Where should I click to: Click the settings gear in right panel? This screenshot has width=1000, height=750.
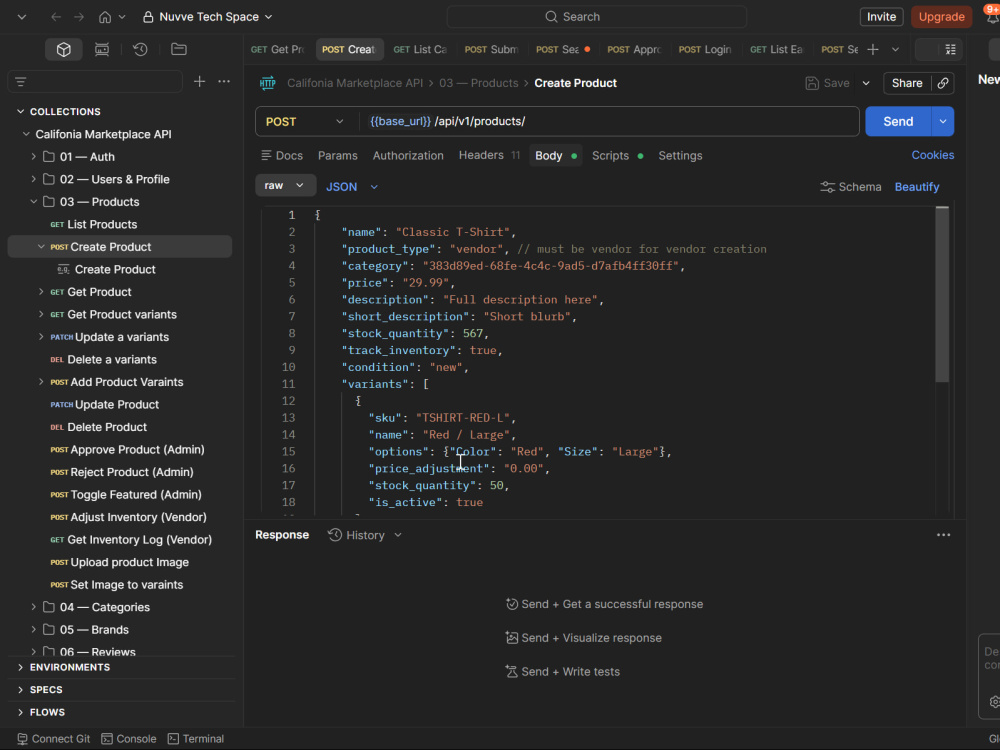tap(994, 702)
